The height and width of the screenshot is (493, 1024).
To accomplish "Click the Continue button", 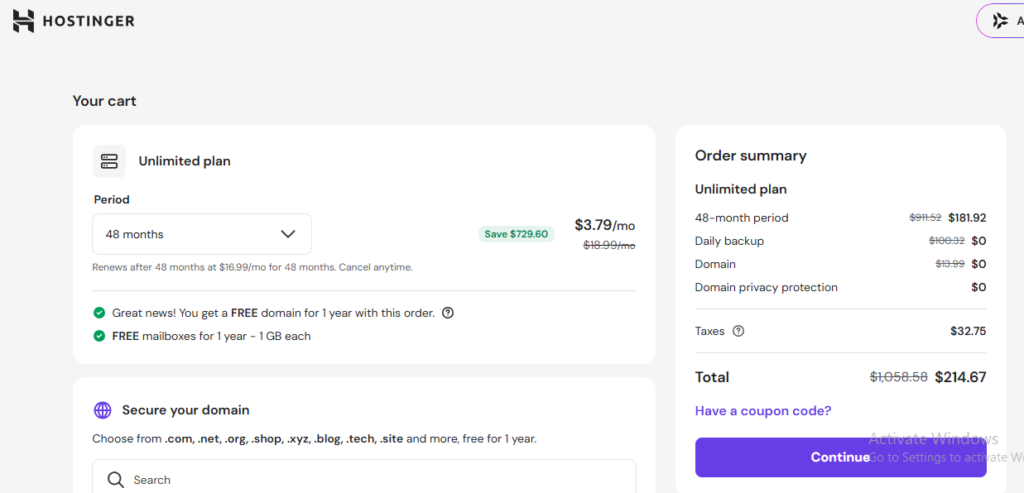I will point(840,457).
